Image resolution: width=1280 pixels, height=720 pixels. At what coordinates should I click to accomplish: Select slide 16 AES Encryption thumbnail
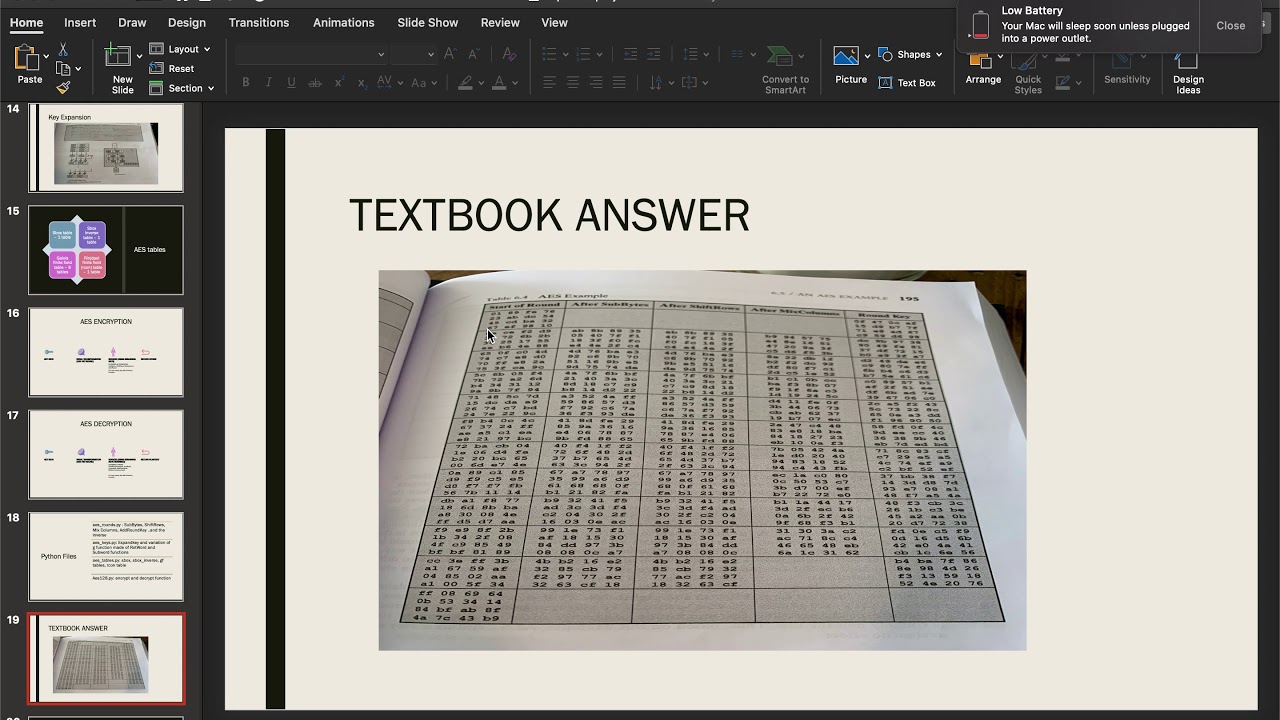[x=106, y=352]
